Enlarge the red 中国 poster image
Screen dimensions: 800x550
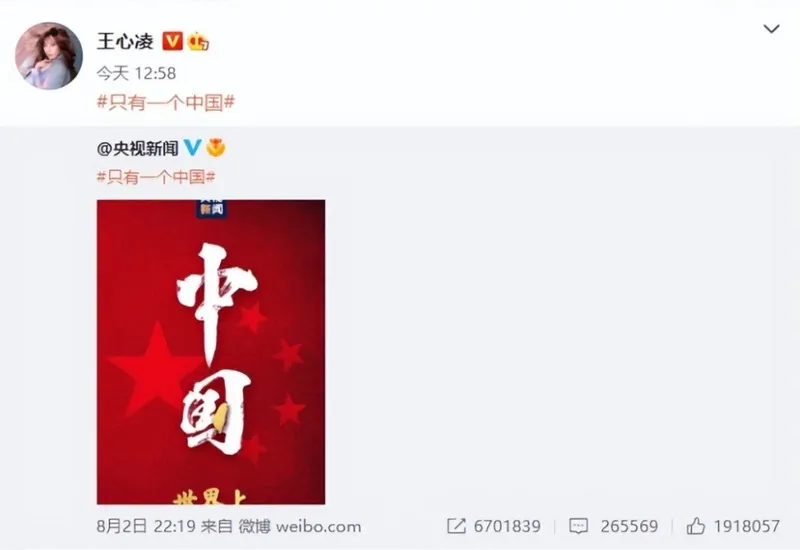[x=211, y=352]
